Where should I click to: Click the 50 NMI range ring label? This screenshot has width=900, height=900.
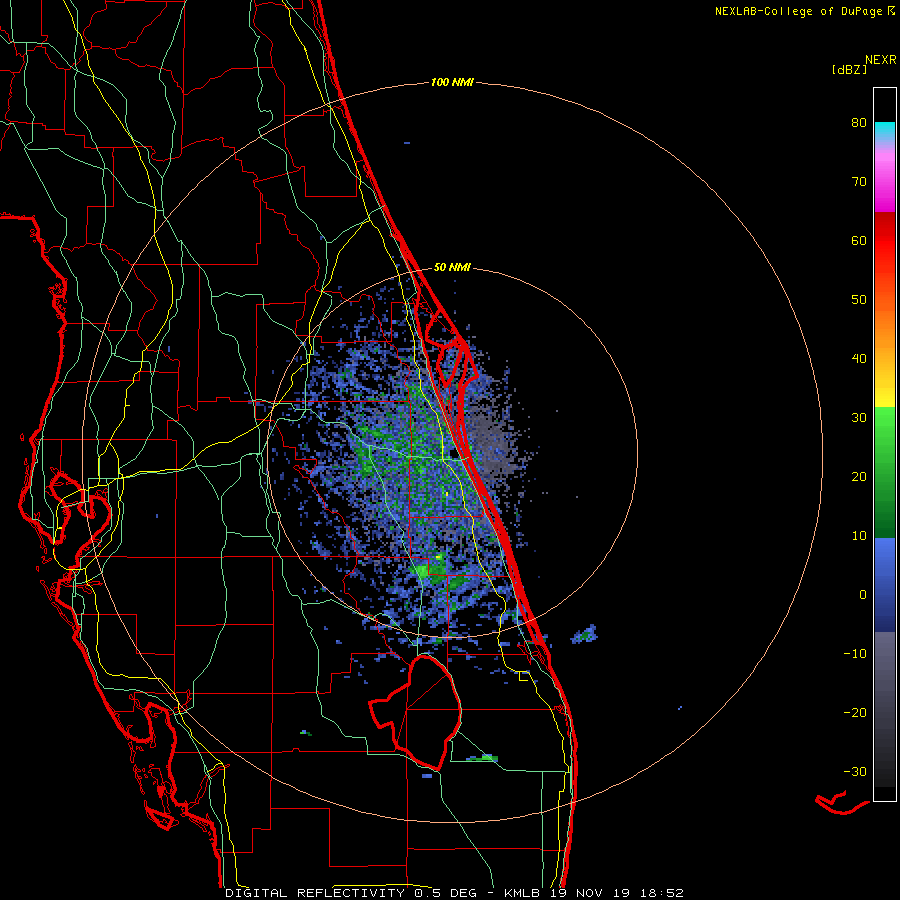point(452,267)
